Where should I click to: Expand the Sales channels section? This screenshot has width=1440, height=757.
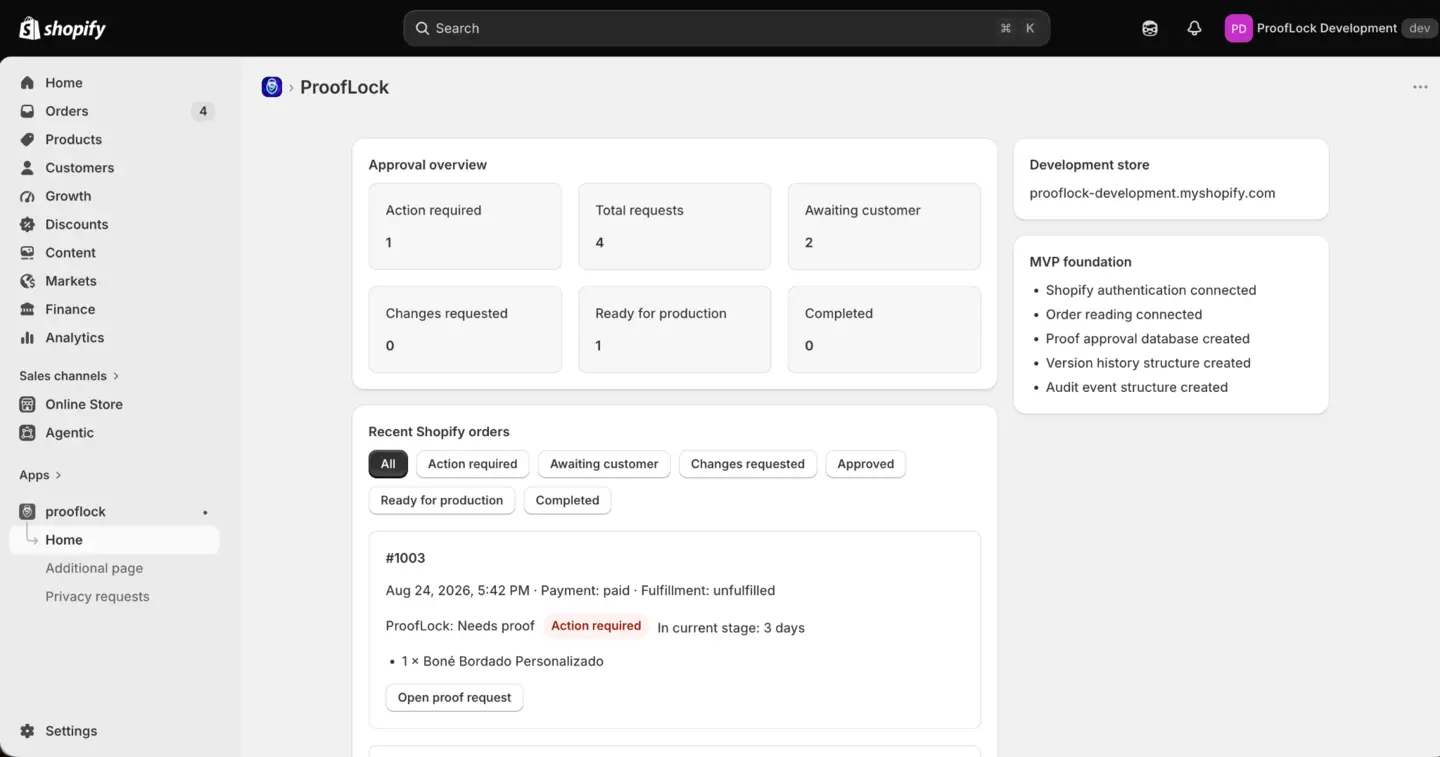coord(69,376)
